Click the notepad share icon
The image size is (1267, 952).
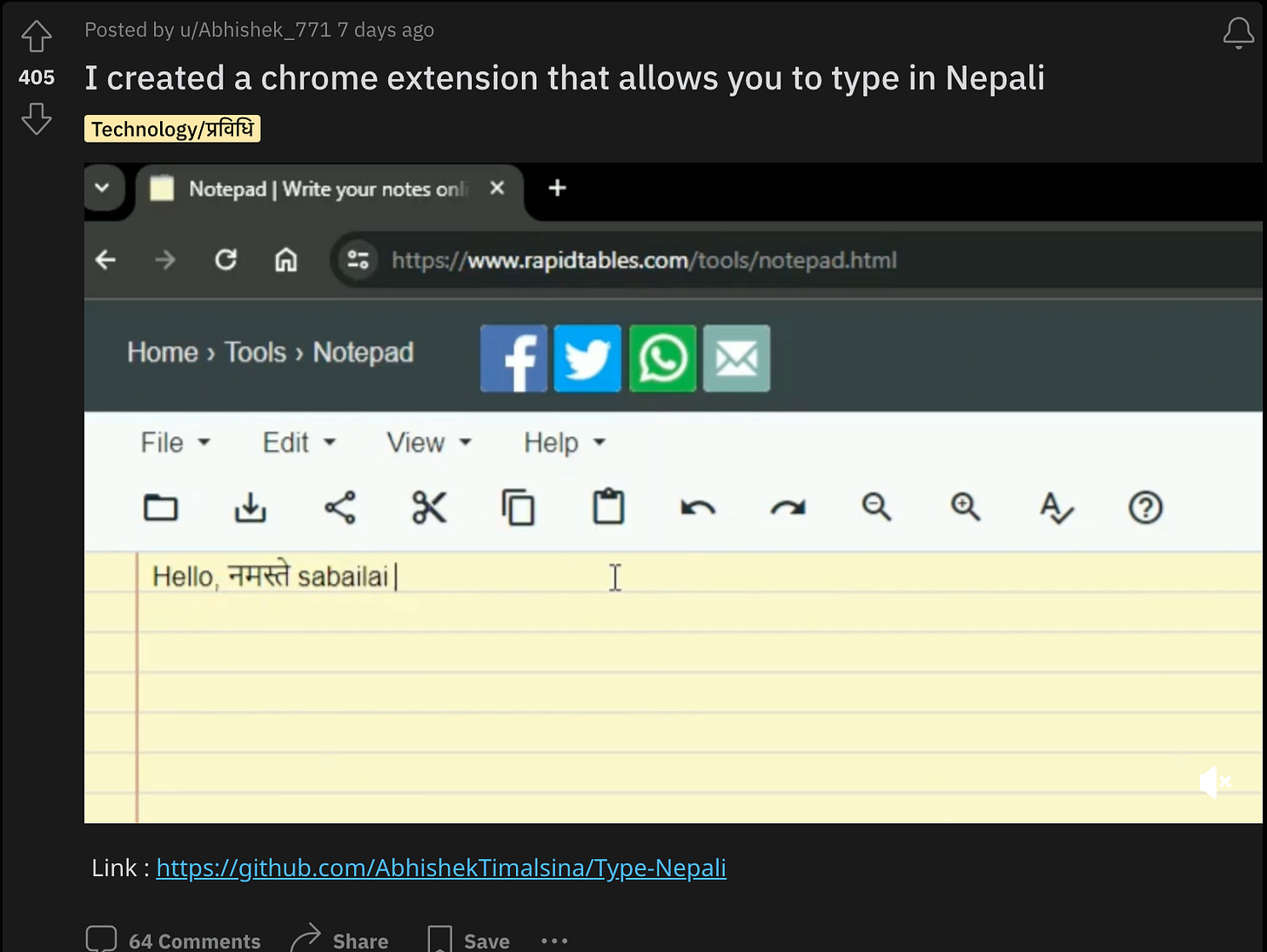pos(340,507)
